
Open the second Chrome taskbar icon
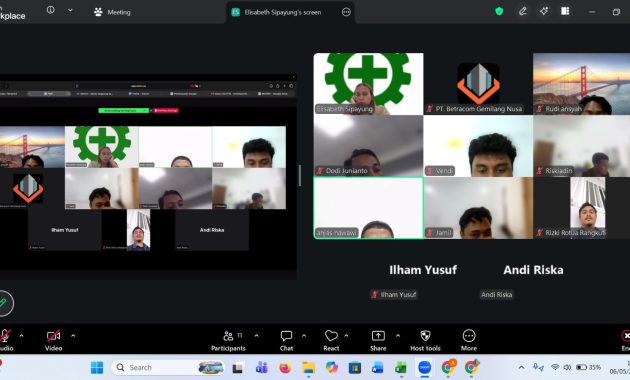pyautogui.click(x=471, y=367)
